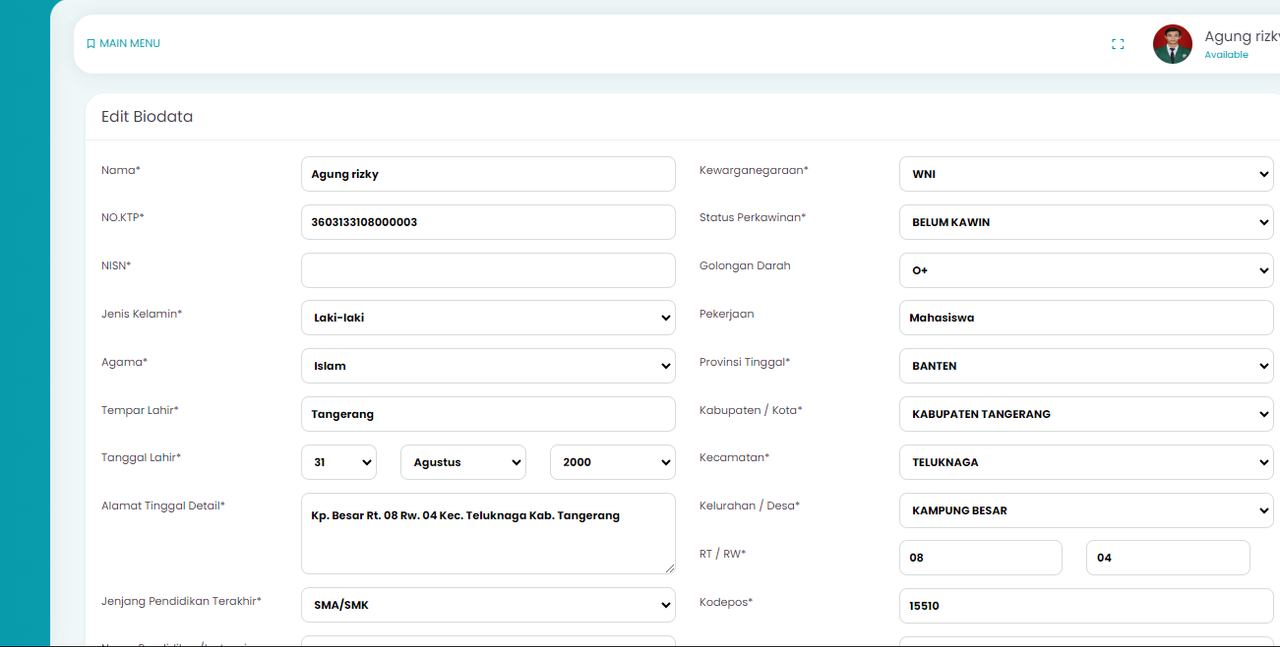Click the Kodepos* label
The height and width of the screenshot is (647, 1280).
tap(726, 602)
